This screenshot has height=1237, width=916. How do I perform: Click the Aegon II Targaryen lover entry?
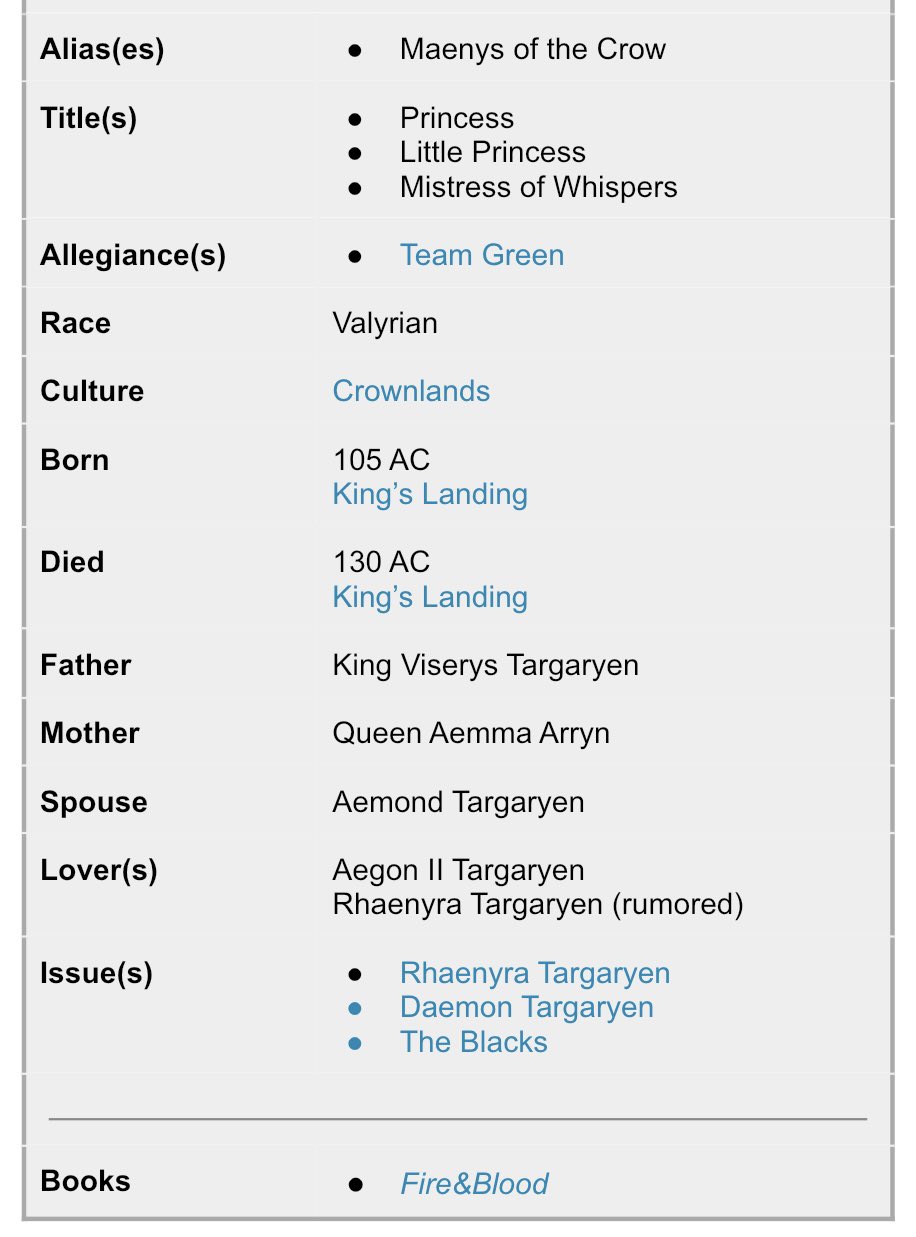458,870
